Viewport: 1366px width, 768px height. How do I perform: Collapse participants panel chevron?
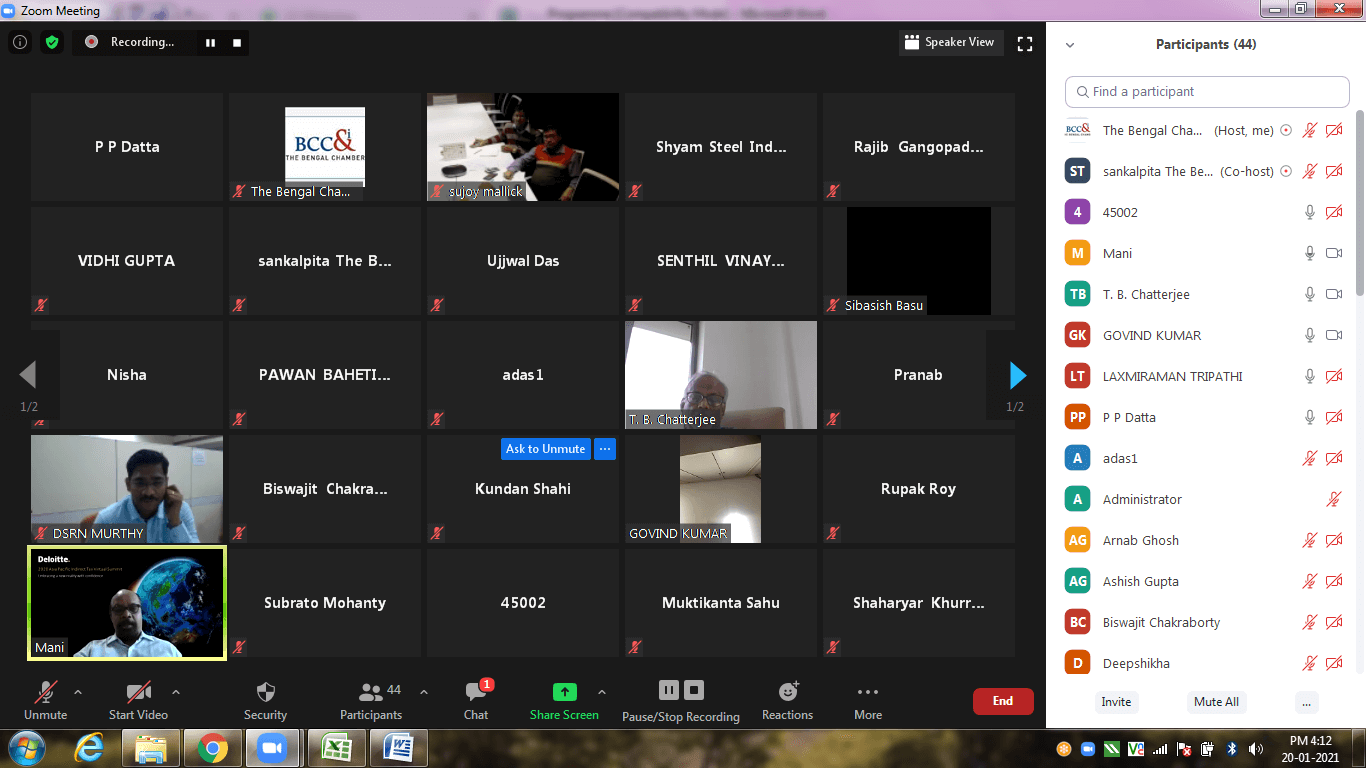(x=1070, y=45)
